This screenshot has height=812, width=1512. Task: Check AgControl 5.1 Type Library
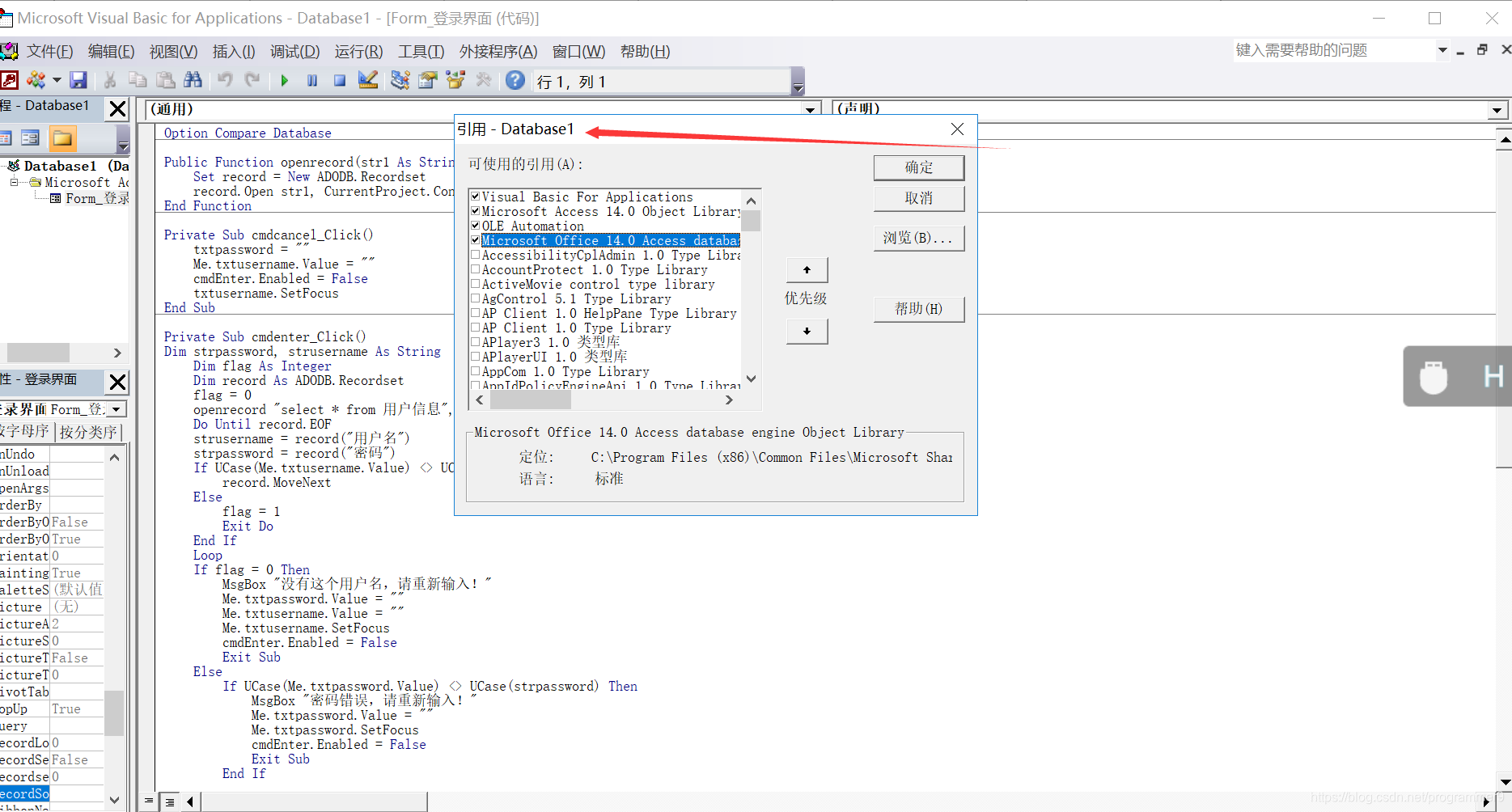[476, 298]
